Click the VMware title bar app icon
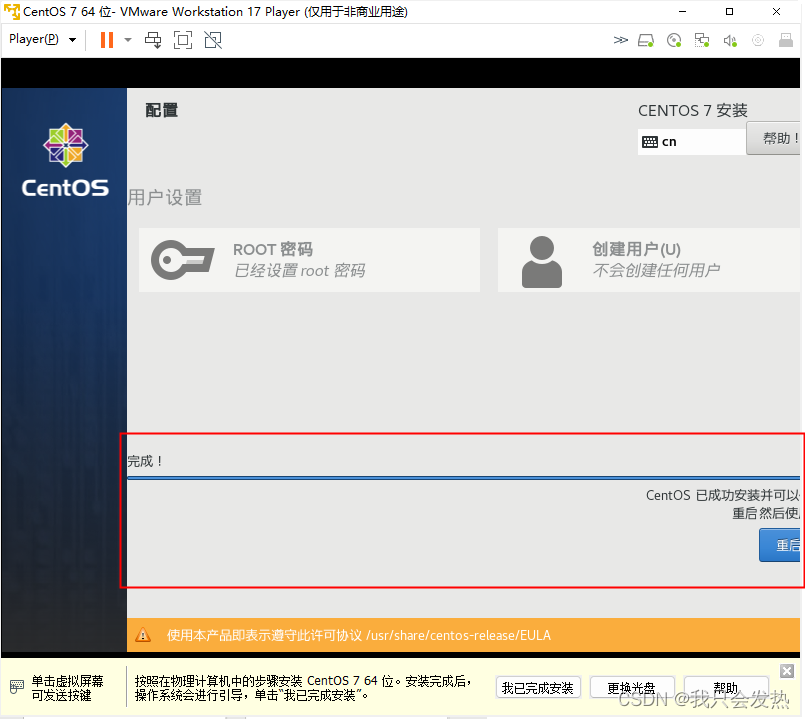This screenshot has width=805, height=719. coord(11,11)
